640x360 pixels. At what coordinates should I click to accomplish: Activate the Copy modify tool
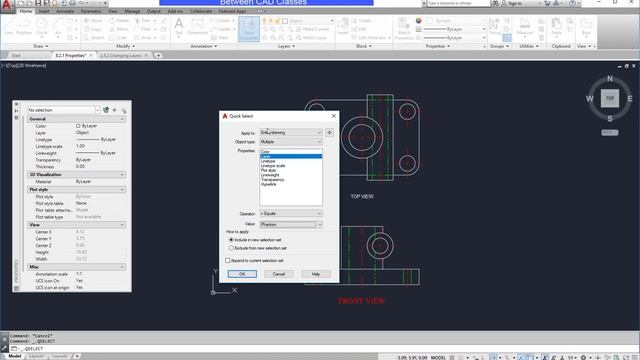93,29
